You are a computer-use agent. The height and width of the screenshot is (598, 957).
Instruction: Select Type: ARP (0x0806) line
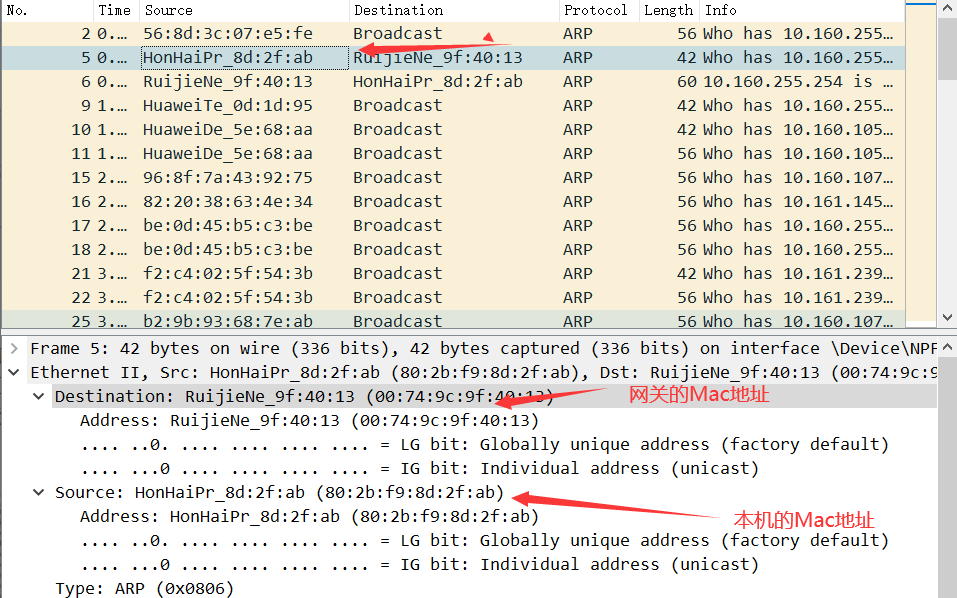click(x=145, y=588)
